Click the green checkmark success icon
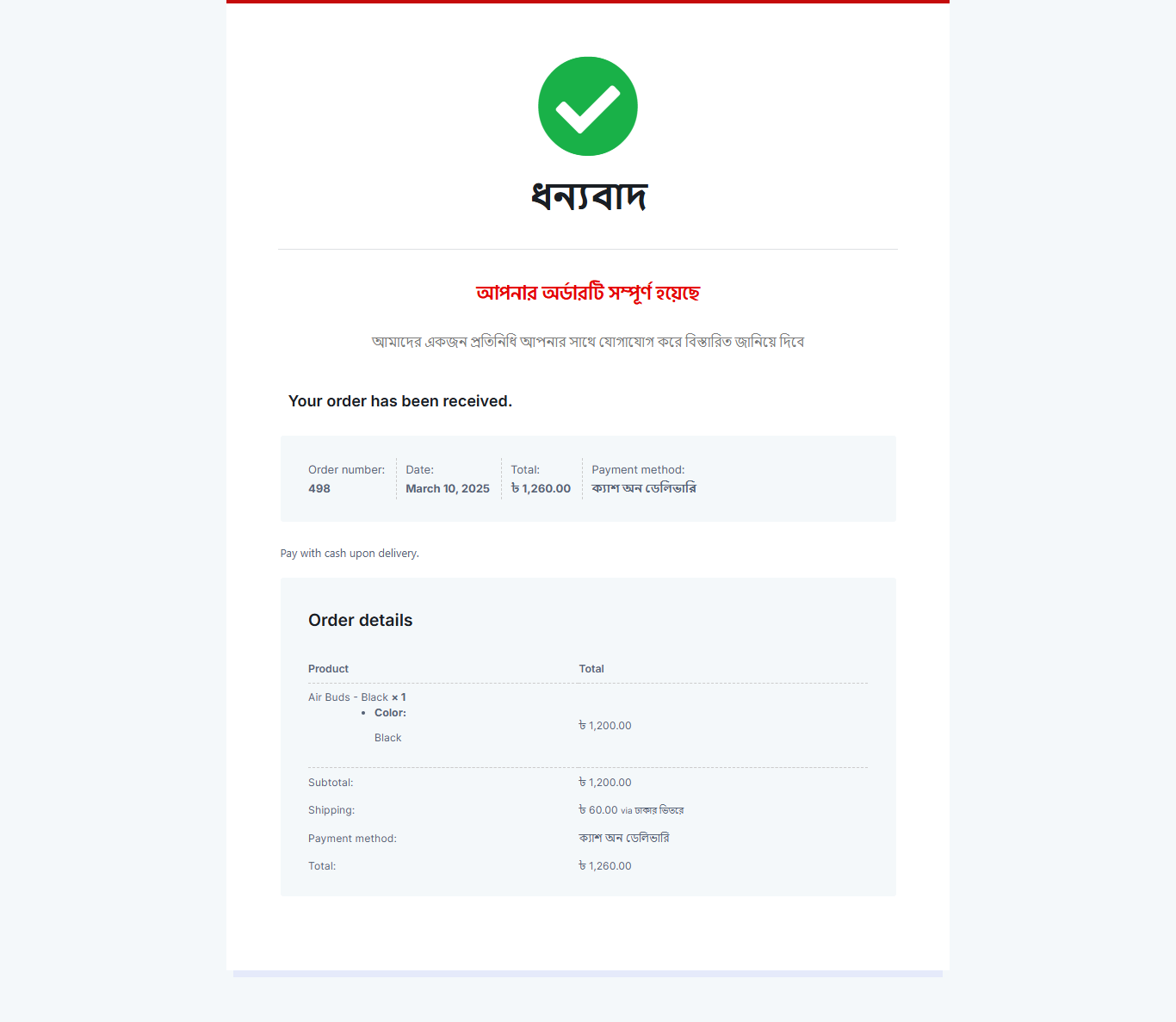This screenshot has height=1022, width=1176. 588,106
